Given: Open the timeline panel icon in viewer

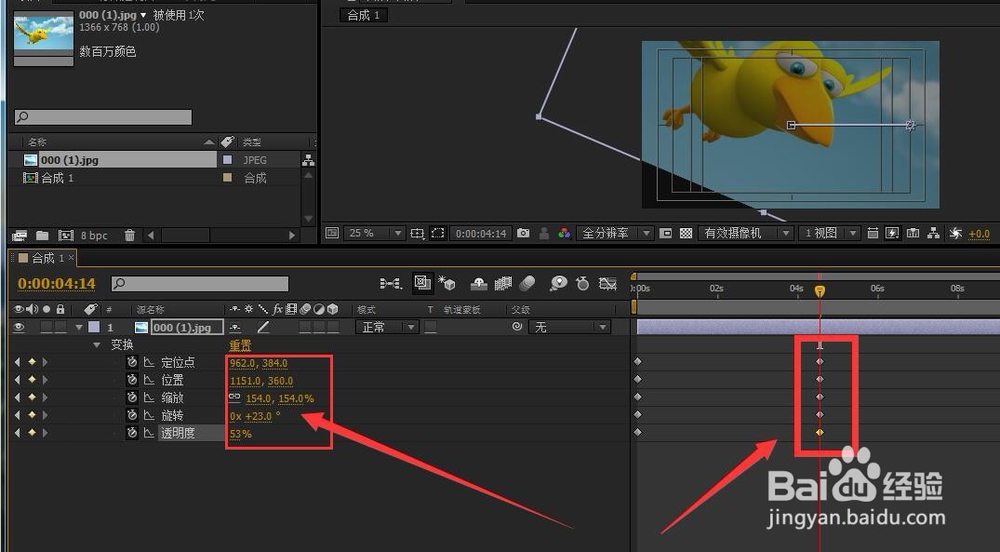Looking at the screenshot, I should [x=913, y=233].
